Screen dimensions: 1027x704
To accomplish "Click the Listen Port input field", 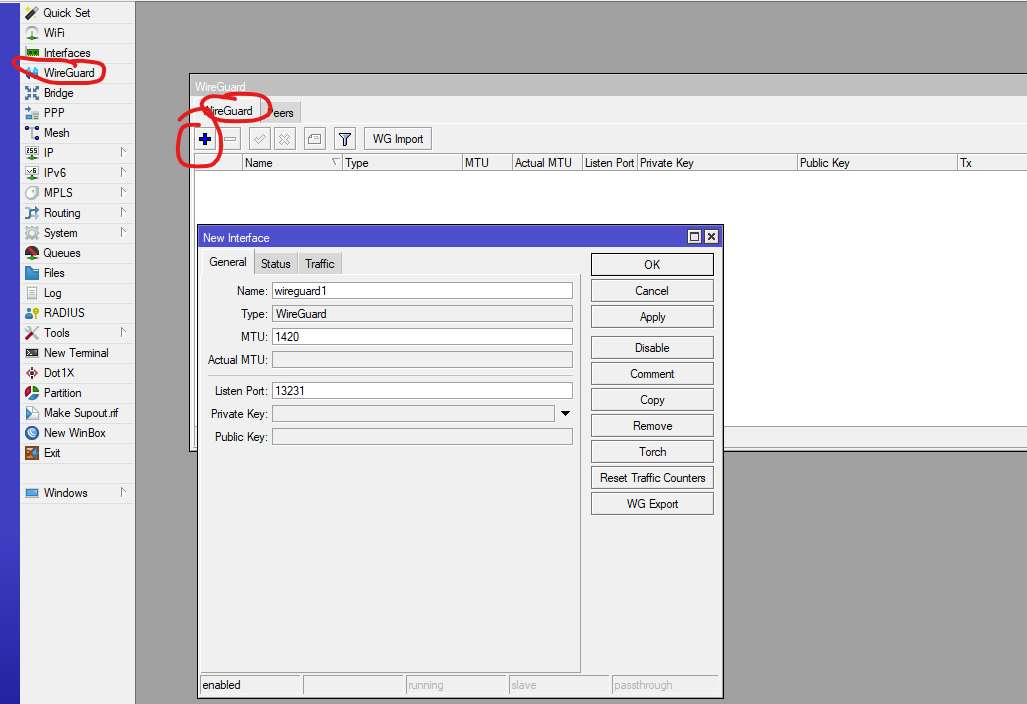I will (422, 391).
